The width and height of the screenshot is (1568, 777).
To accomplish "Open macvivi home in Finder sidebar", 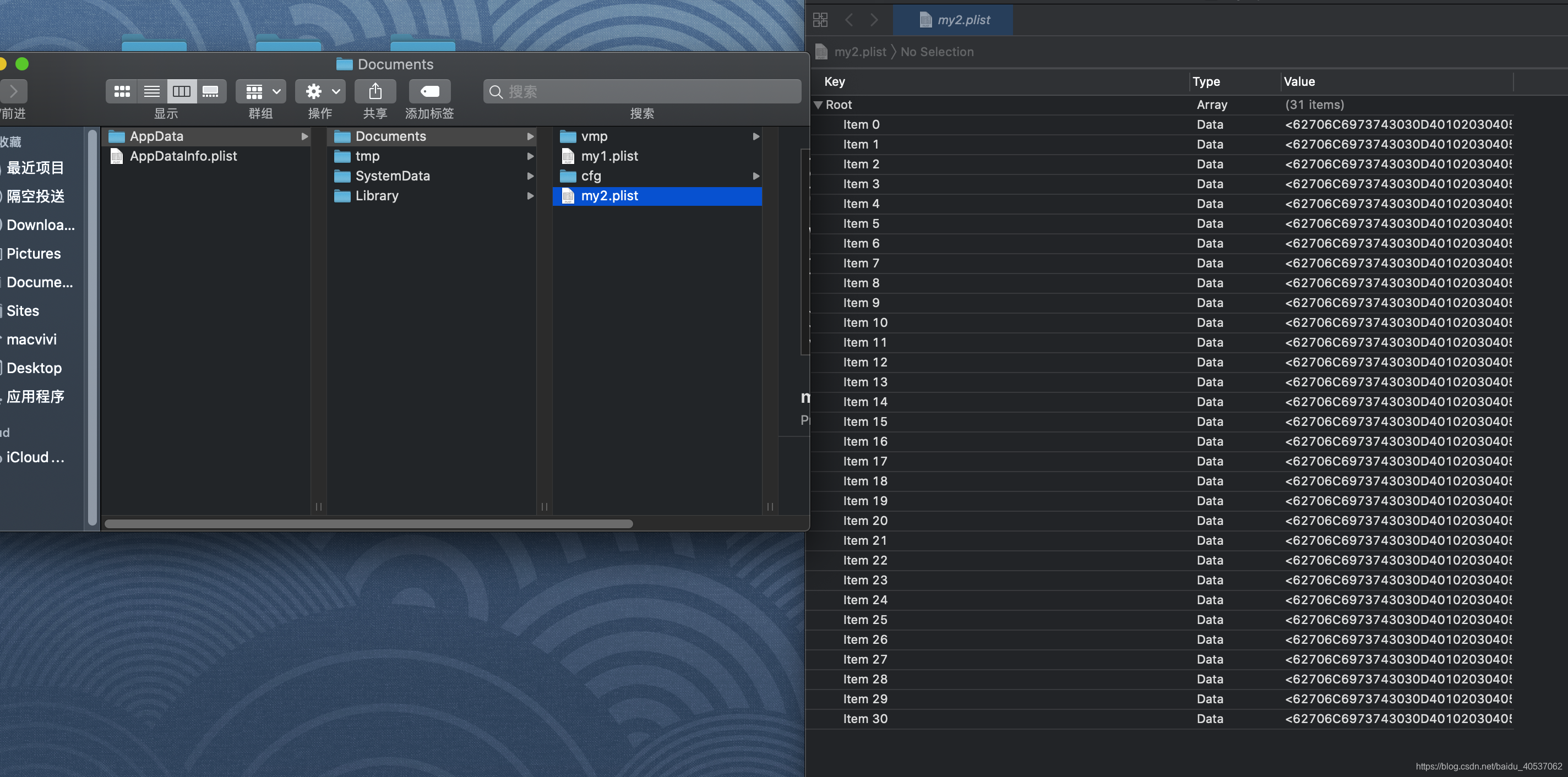I will pos(31,340).
